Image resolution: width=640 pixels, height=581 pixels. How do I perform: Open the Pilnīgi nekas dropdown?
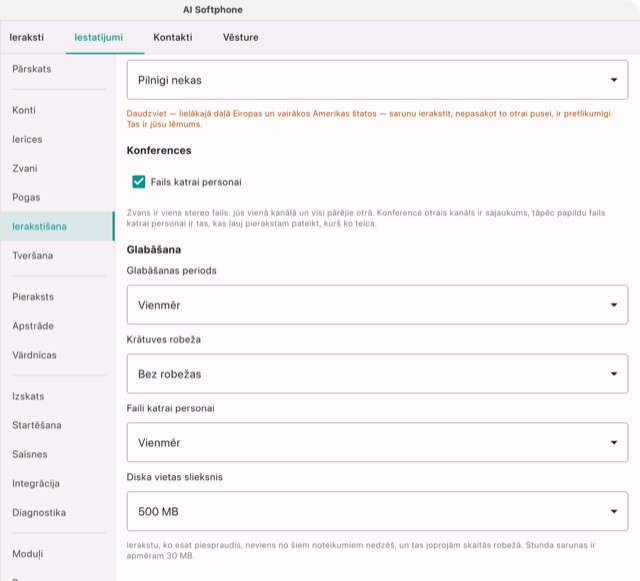pyautogui.click(x=377, y=80)
